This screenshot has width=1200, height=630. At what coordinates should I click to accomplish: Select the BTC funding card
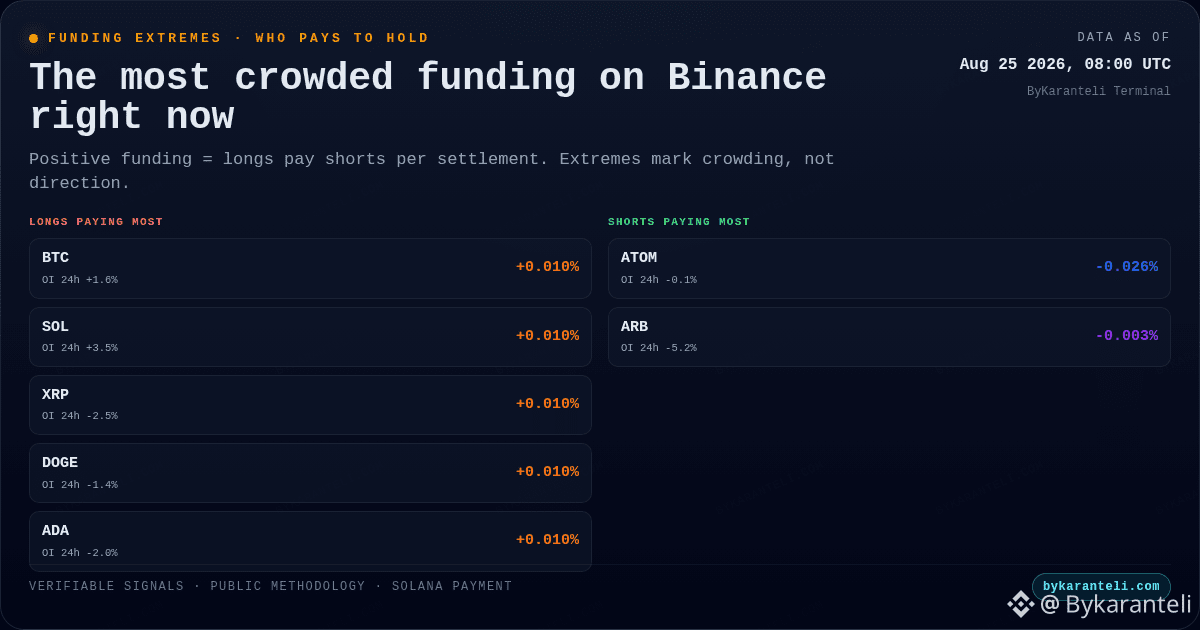click(x=310, y=268)
